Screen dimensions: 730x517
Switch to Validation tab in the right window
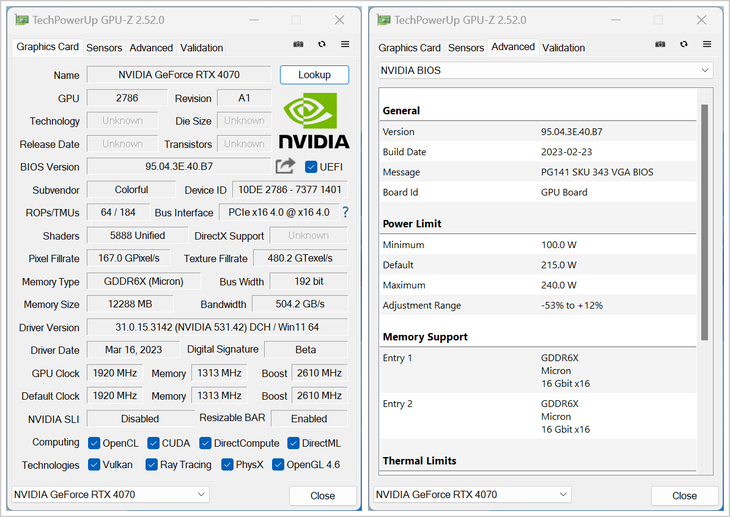[x=563, y=48]
